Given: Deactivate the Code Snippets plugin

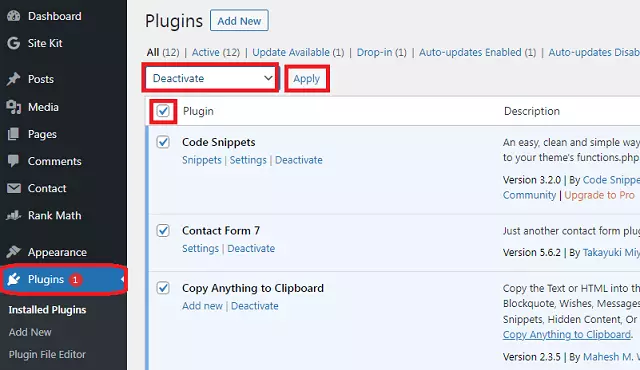Looking at the screenshot, I should click(x=299, y=160).
